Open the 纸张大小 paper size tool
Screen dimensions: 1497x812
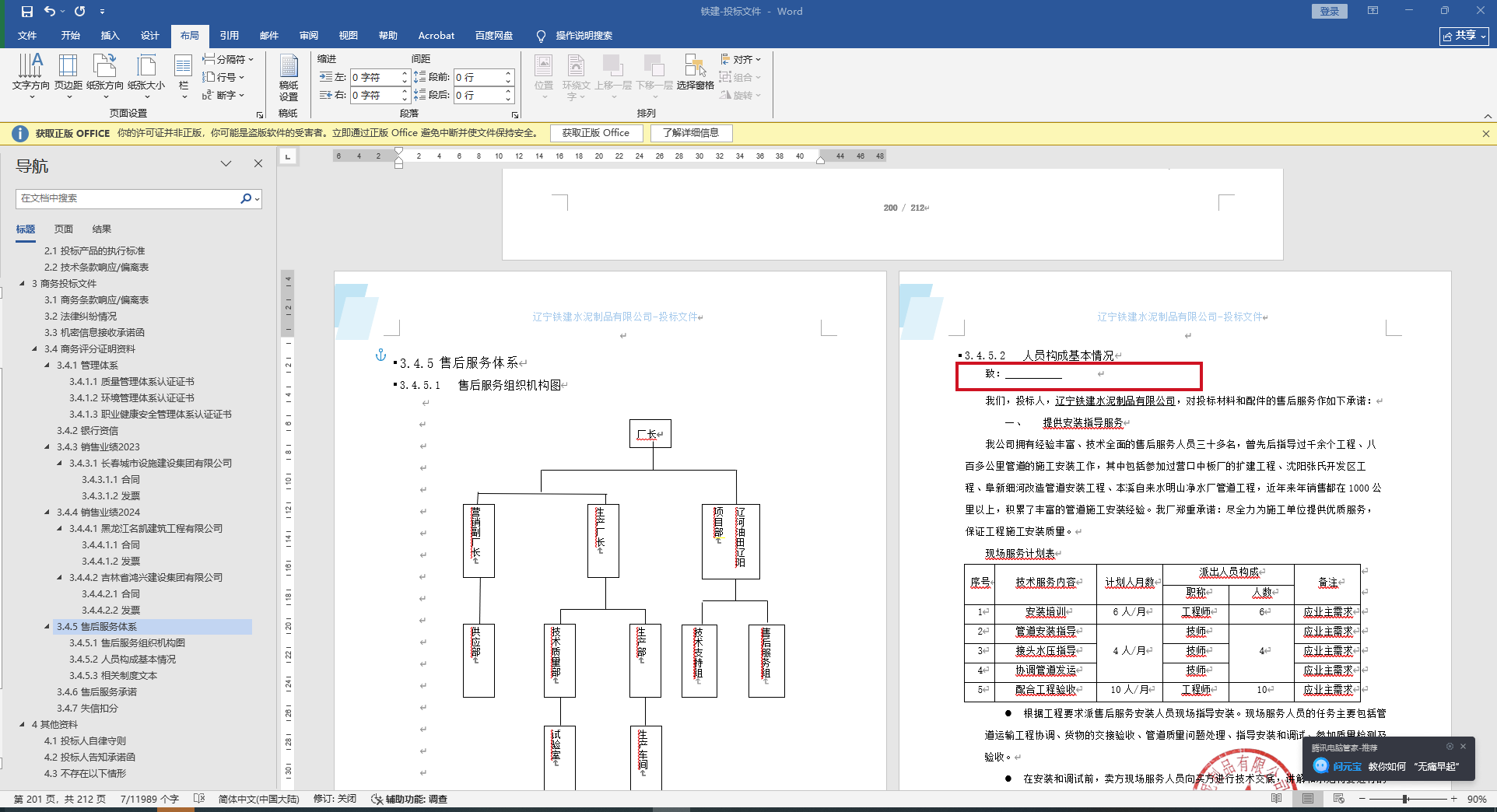pyautogui.click(x=146, y=76)
